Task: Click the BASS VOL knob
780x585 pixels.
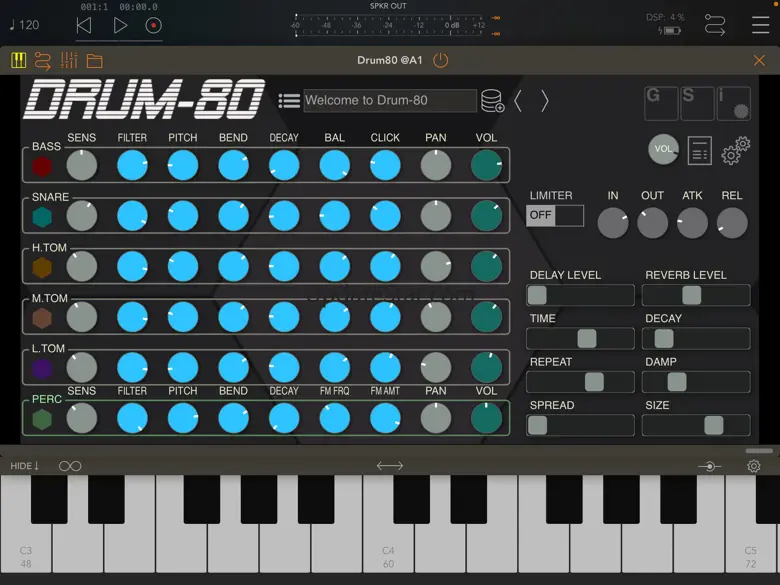Action: point(486,165)
